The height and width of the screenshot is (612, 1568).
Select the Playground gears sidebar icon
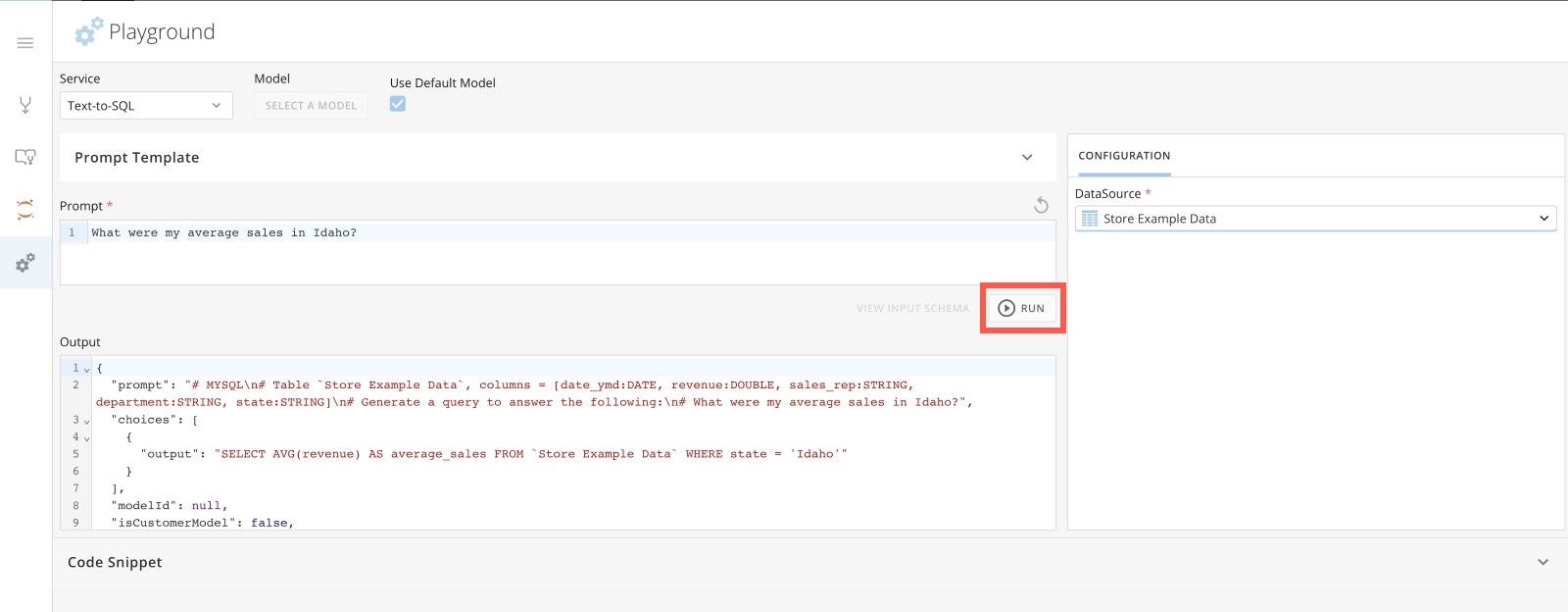click(25, 262)
